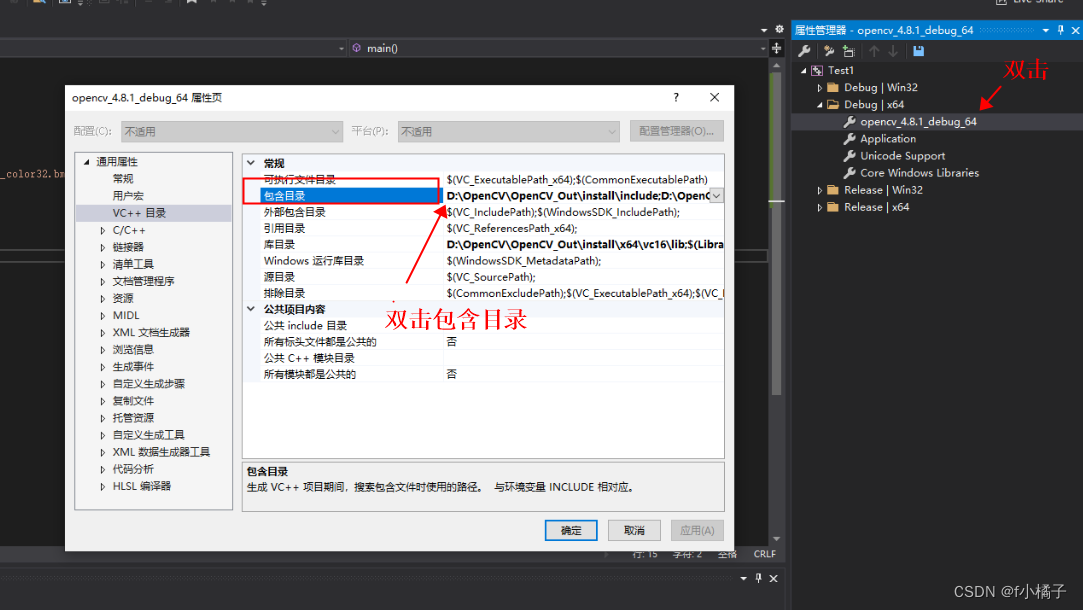Click the Save property sheet icon
The width and height of the screenshot is (1083, 610).
click(x=919, y=50)
